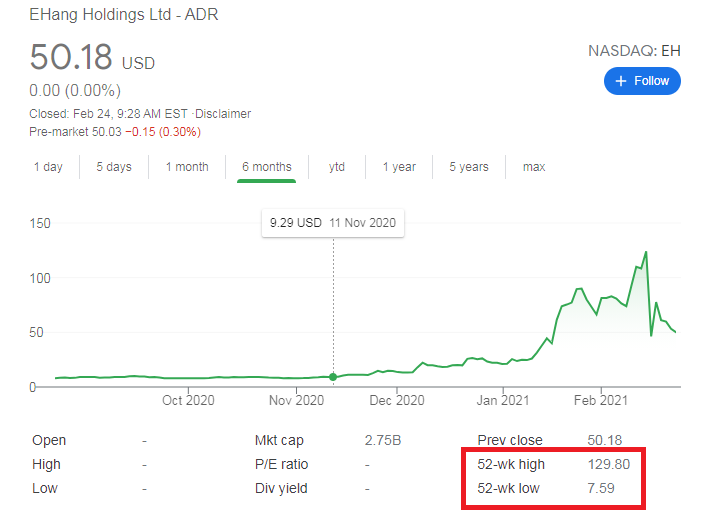Click the 52-wk high value 129.80

pos(609,464)
